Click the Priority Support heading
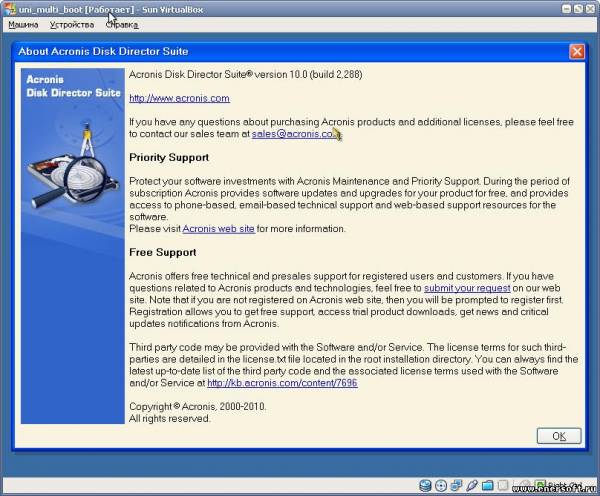The height and width of the screenshot is (496, 600). click(169, 157)
